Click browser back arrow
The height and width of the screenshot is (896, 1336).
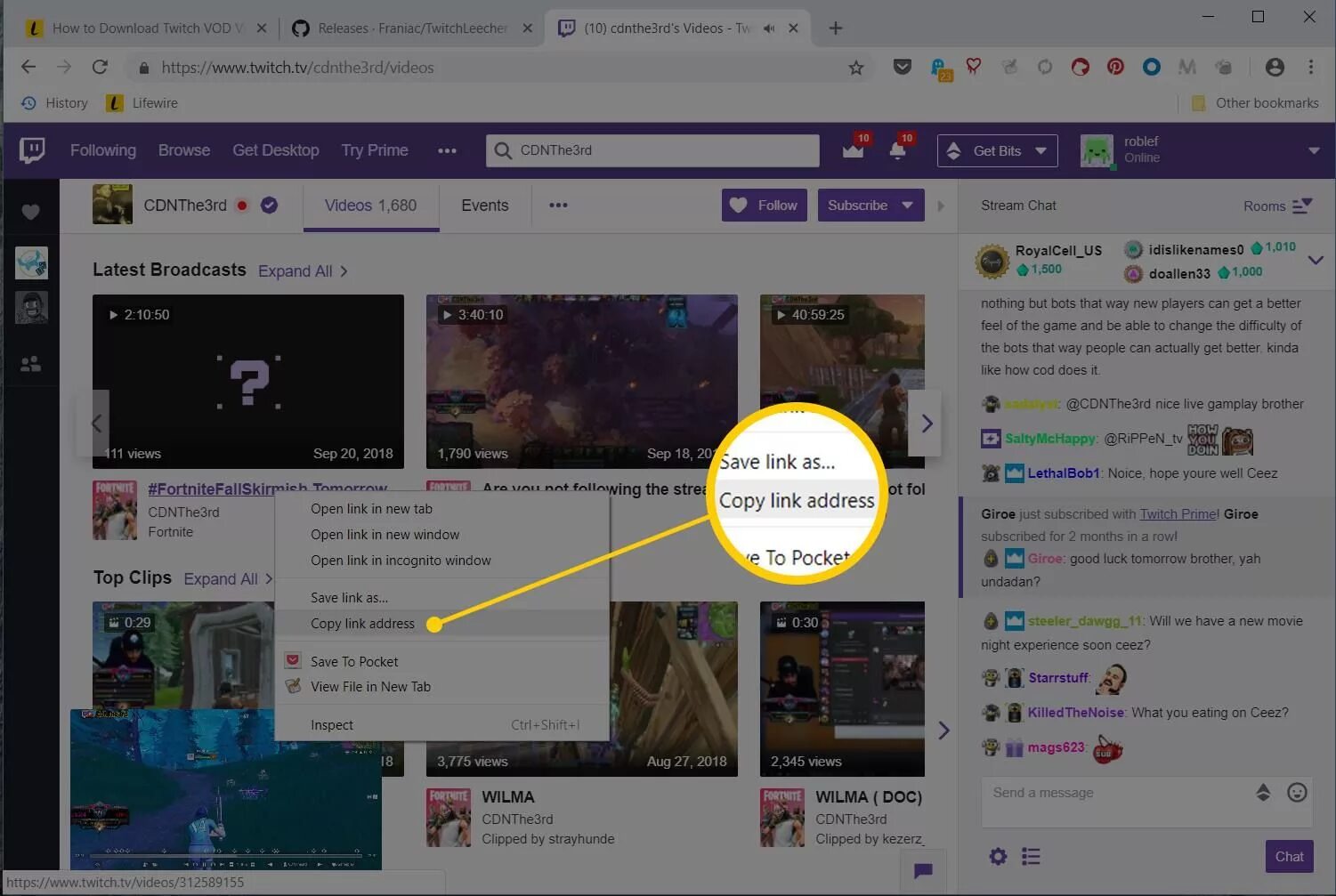pos(28,67)
